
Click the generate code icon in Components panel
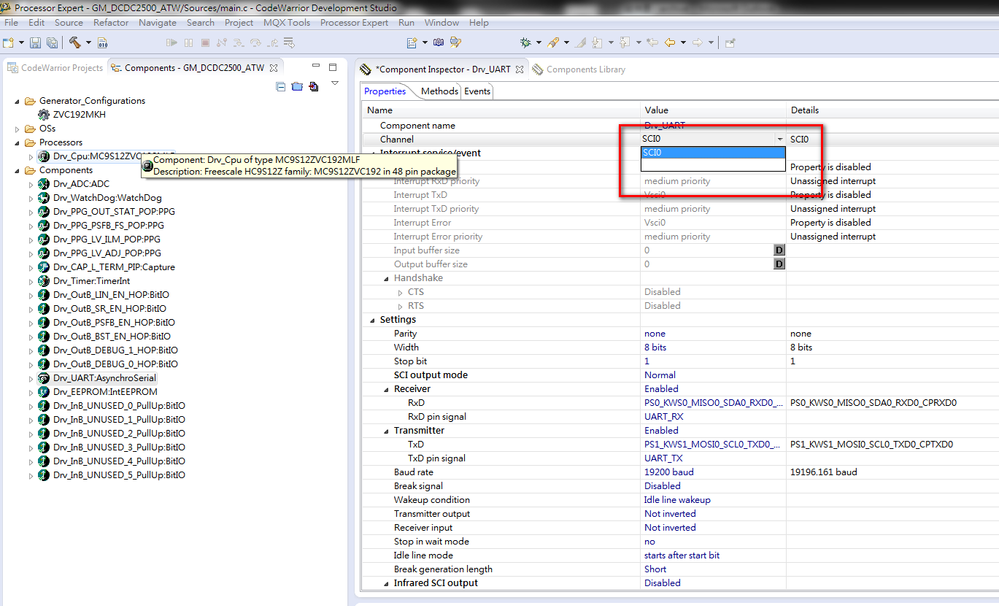(313, 87)
